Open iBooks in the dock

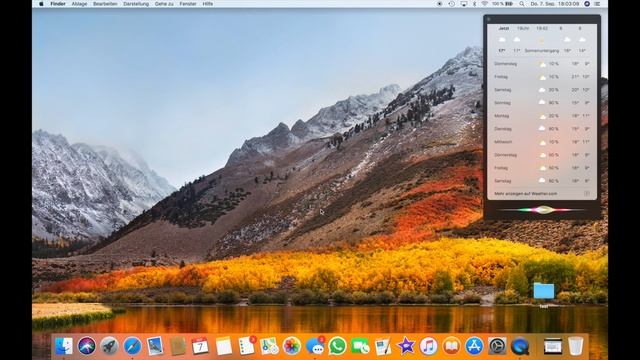pyautogui.click(x=451, y=346)
